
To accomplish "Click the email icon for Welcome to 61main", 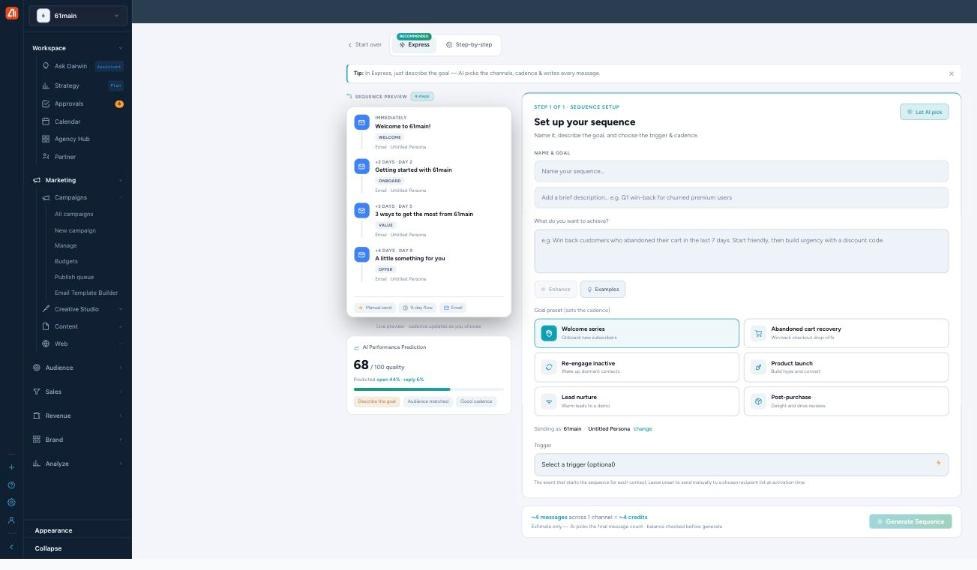I will [x=361, y=123].
